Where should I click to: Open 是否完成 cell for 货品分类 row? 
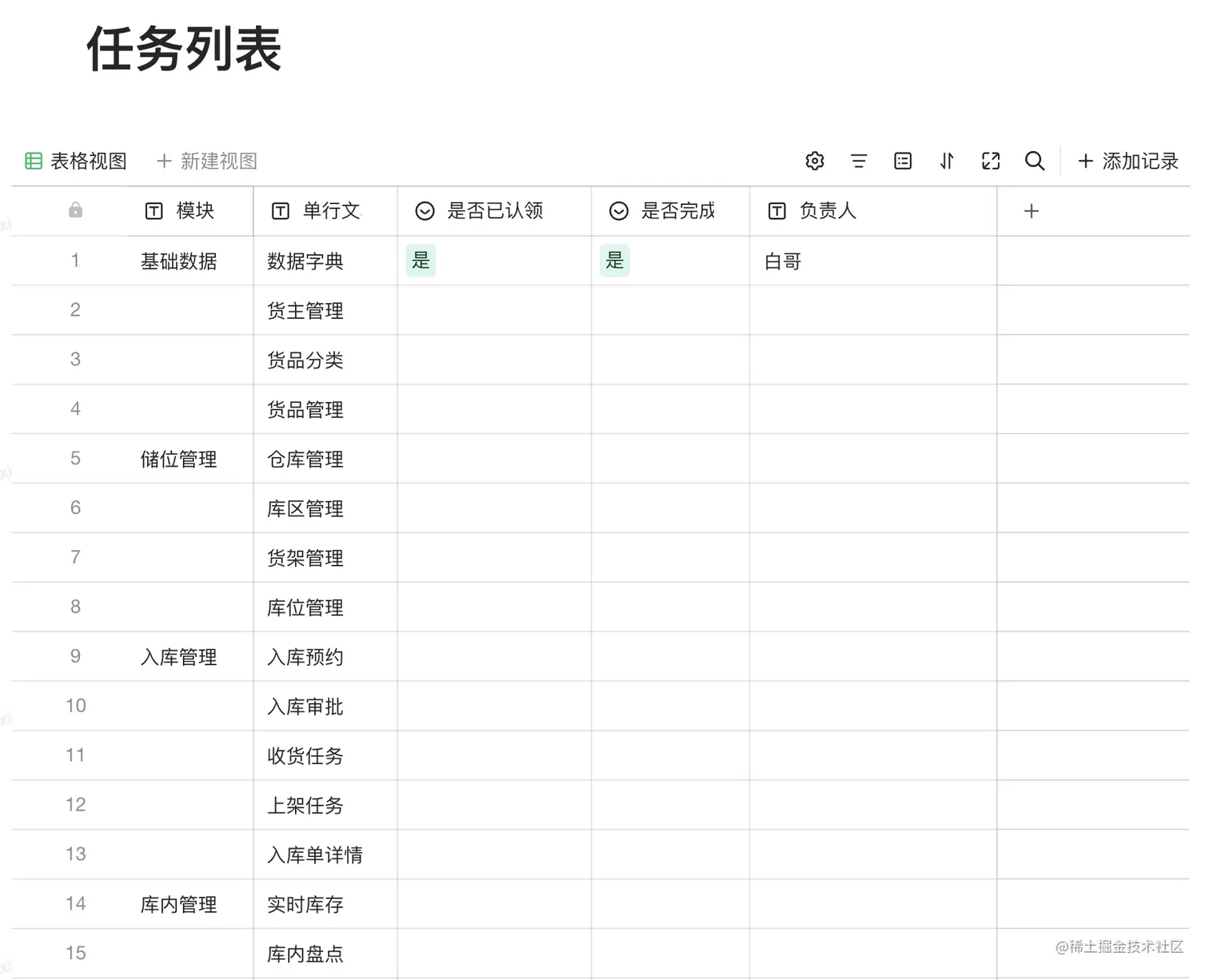pos(671,360)
